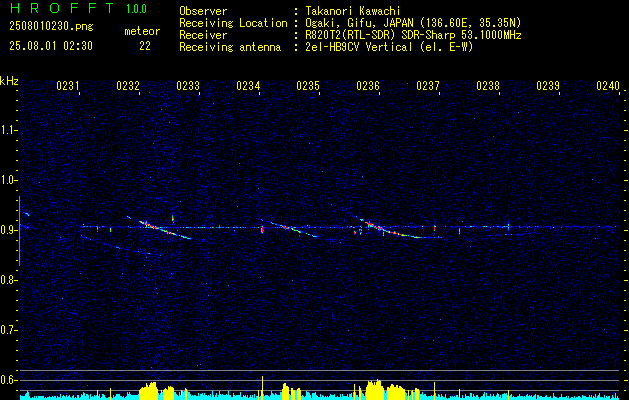Click the meteor label

(142, 31)
